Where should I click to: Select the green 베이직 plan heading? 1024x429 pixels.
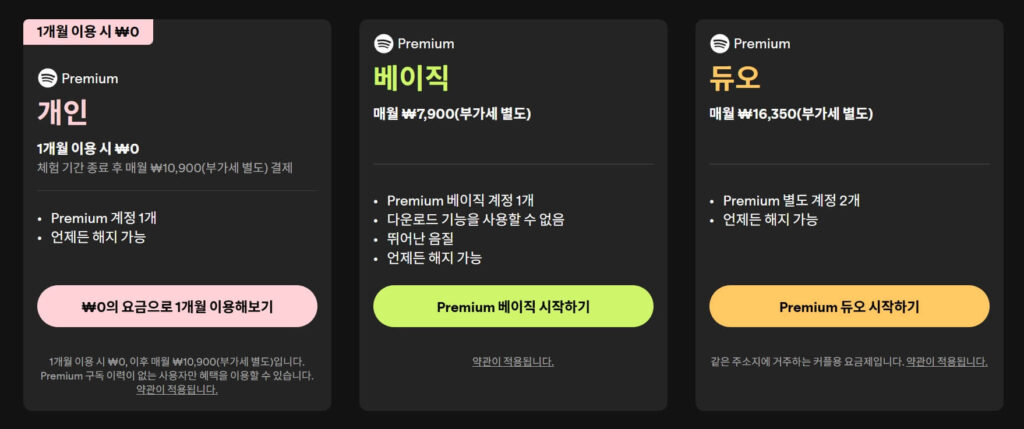pos(411,77)
